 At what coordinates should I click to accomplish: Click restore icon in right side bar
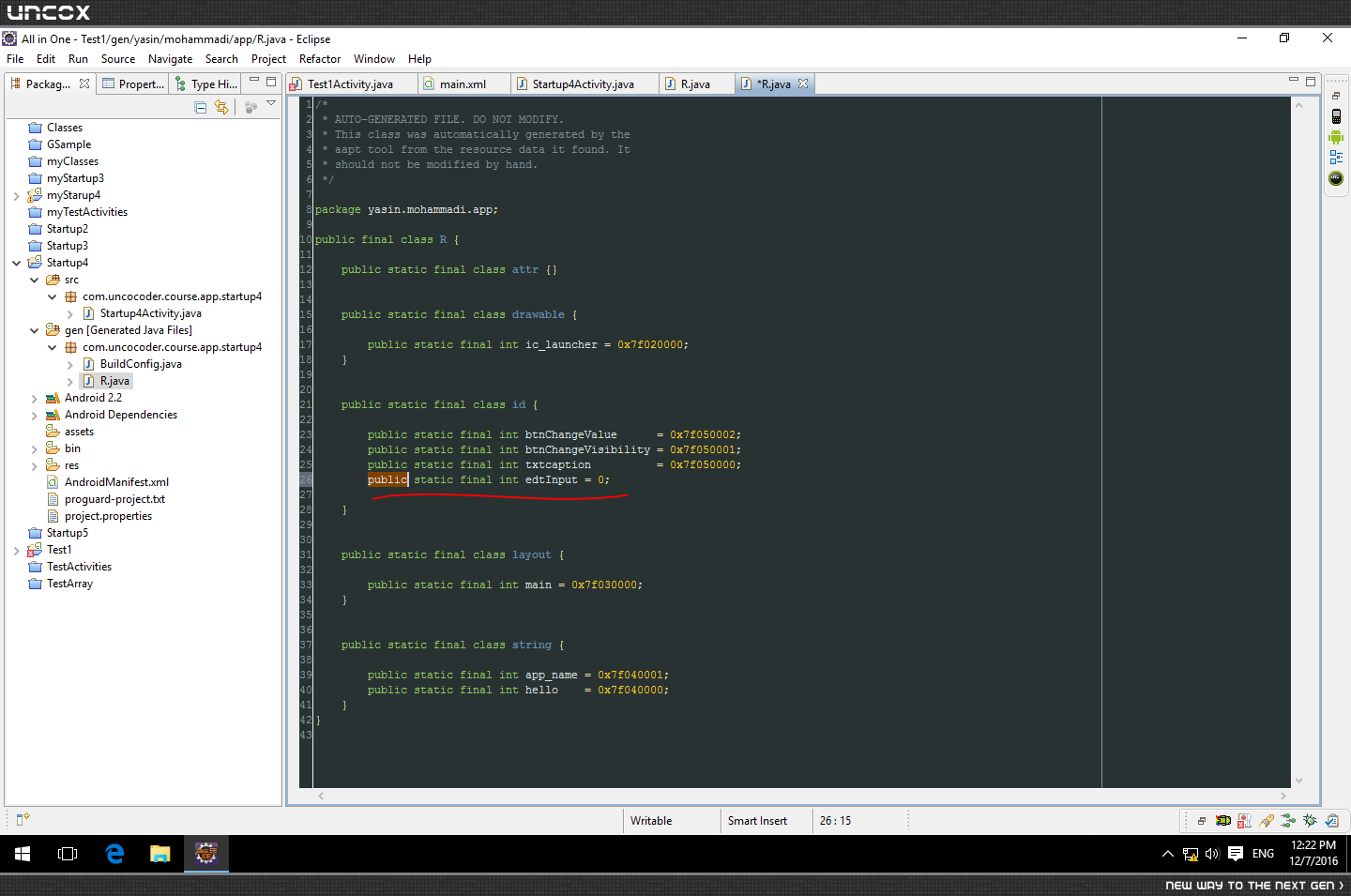coord(1336,96)
